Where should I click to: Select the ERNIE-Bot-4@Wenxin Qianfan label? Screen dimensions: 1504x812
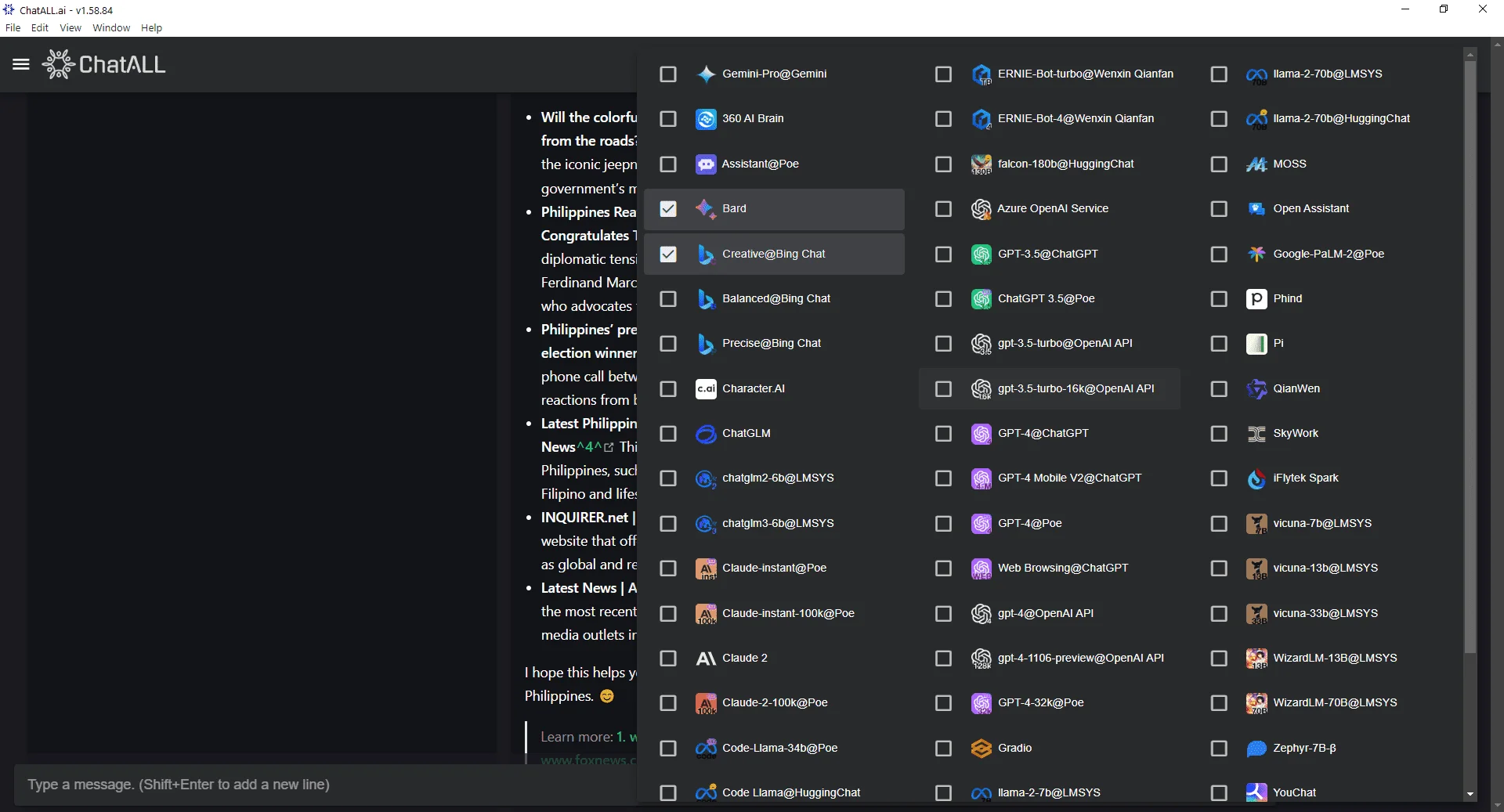(1076, 119)
